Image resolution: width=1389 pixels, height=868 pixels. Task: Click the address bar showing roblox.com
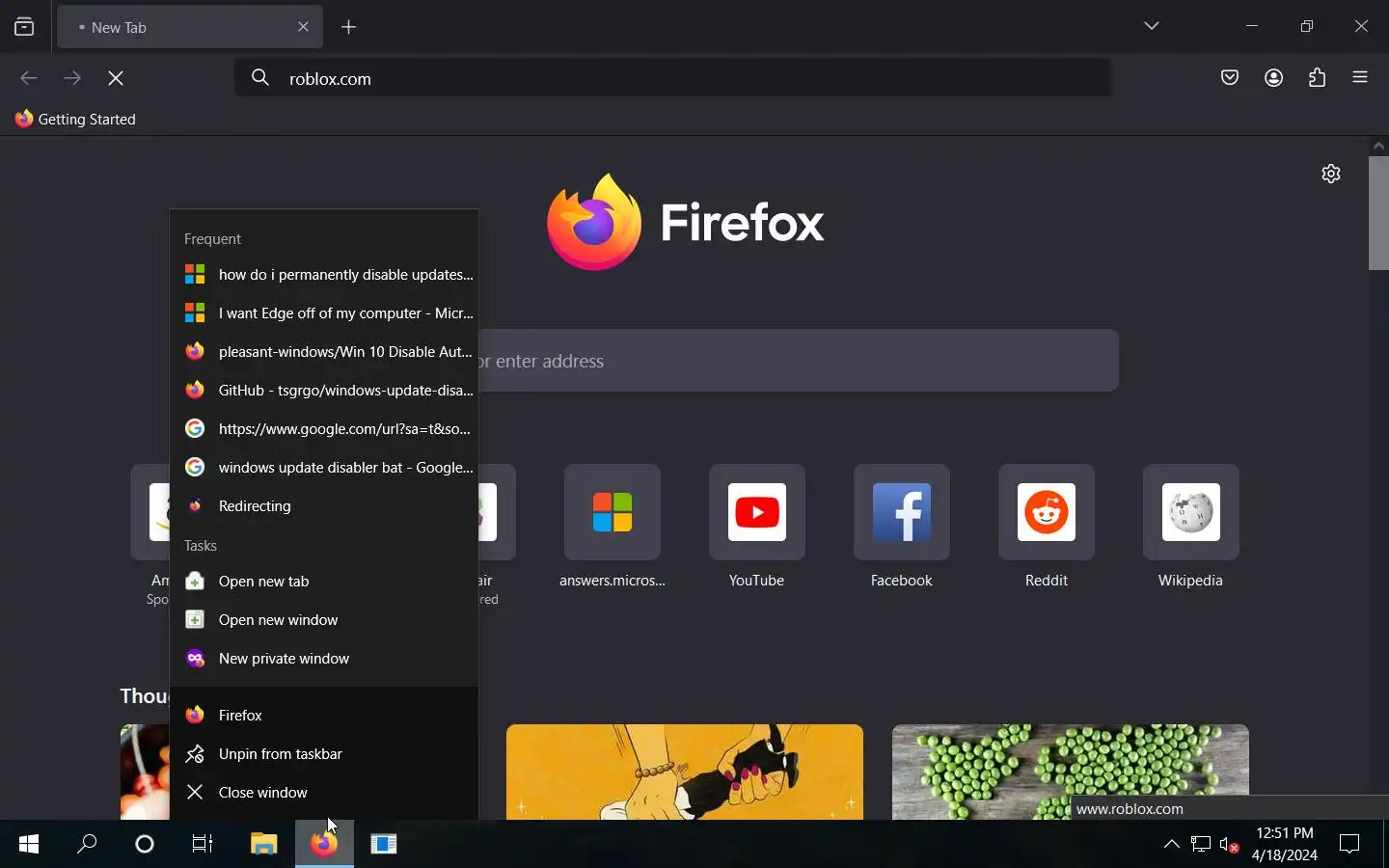pos(672,78)
